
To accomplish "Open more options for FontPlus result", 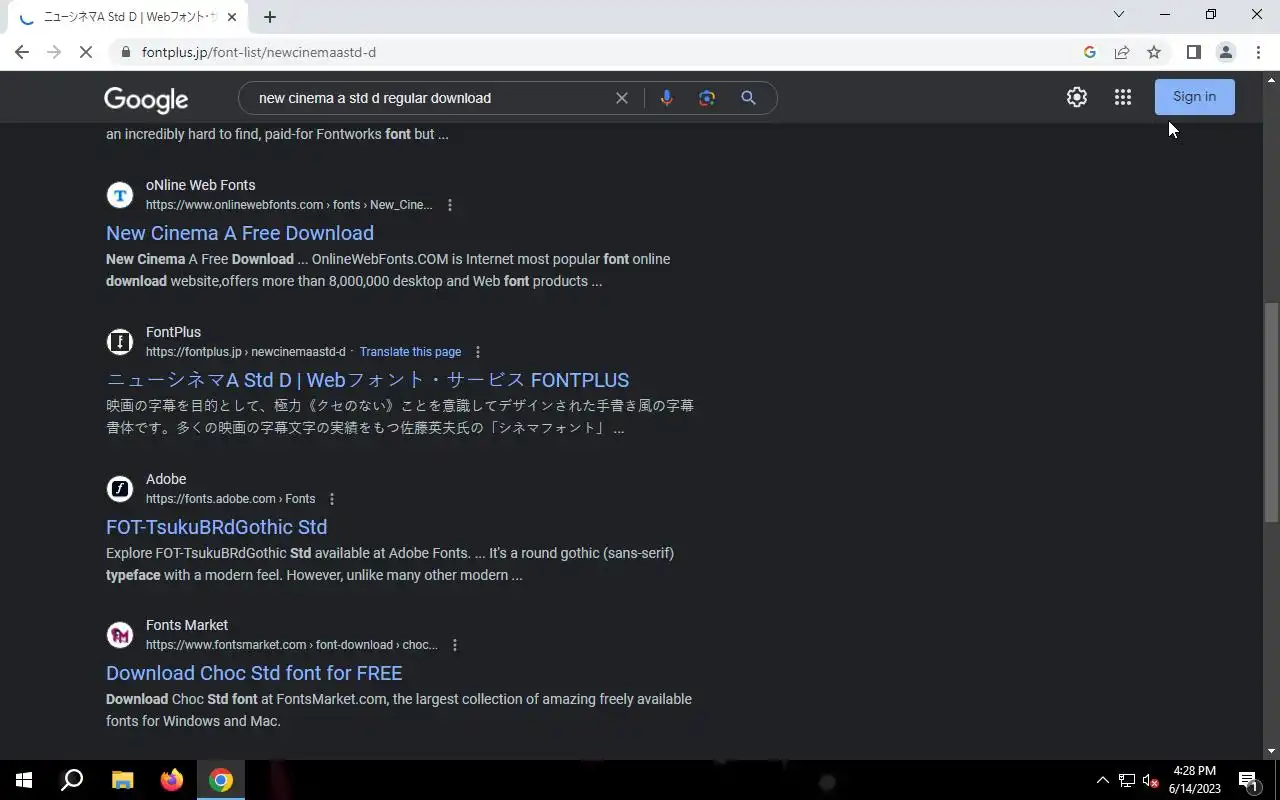I will pos(478,352).
